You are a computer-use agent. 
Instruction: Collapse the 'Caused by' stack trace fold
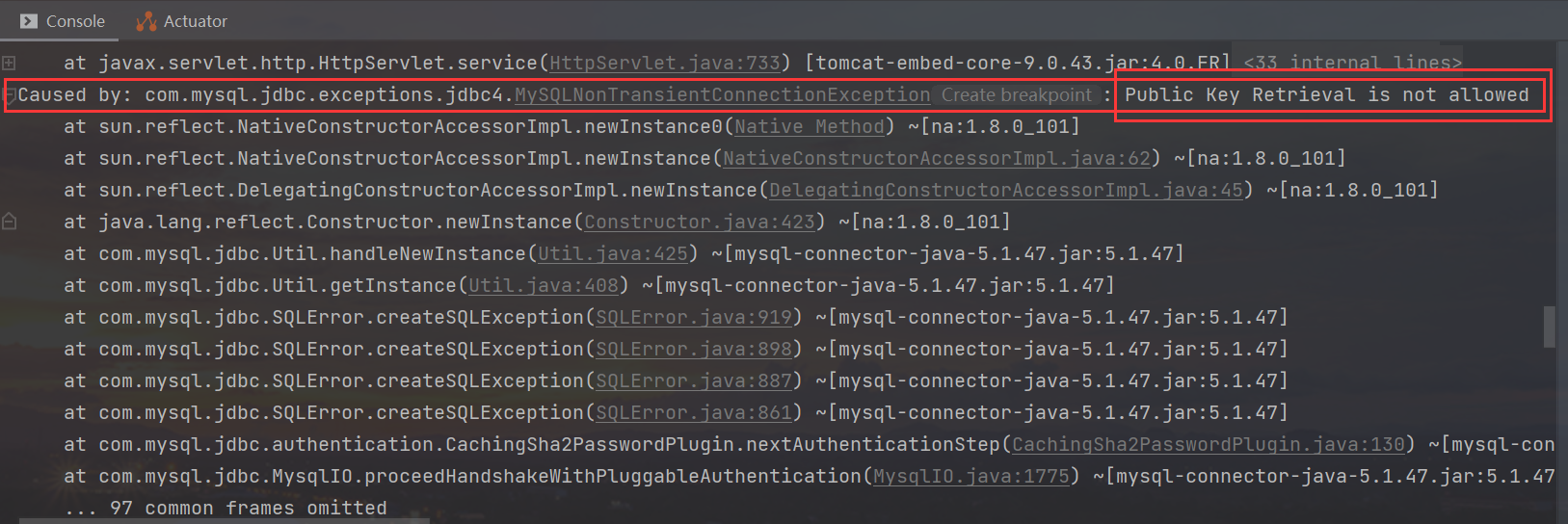[9, 95]
